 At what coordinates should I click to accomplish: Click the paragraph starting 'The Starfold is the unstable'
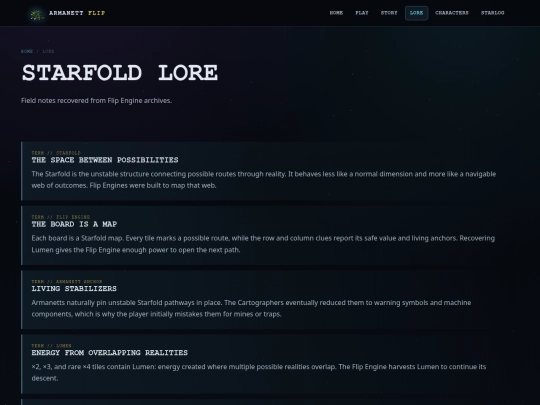pos(264,180)
